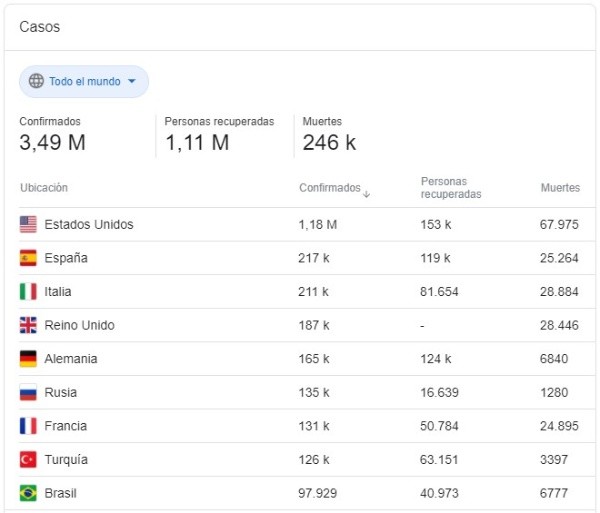Viewport: 600px width, 513px height.
Task: Click Rusia deaths value 1280
Action: tap(554, 392)
